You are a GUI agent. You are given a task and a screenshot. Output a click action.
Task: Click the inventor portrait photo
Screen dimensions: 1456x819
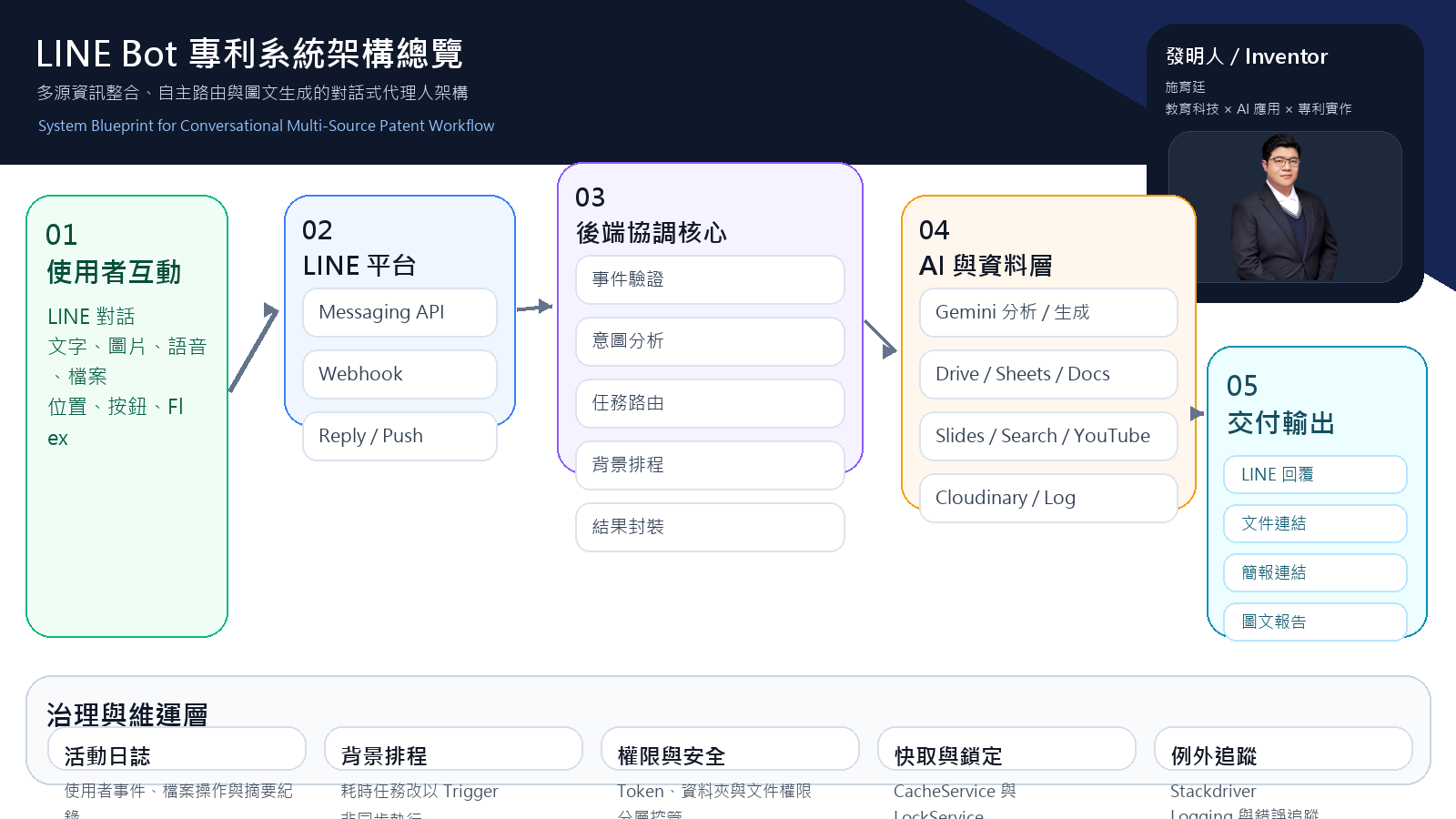[x=1285, y=207]
